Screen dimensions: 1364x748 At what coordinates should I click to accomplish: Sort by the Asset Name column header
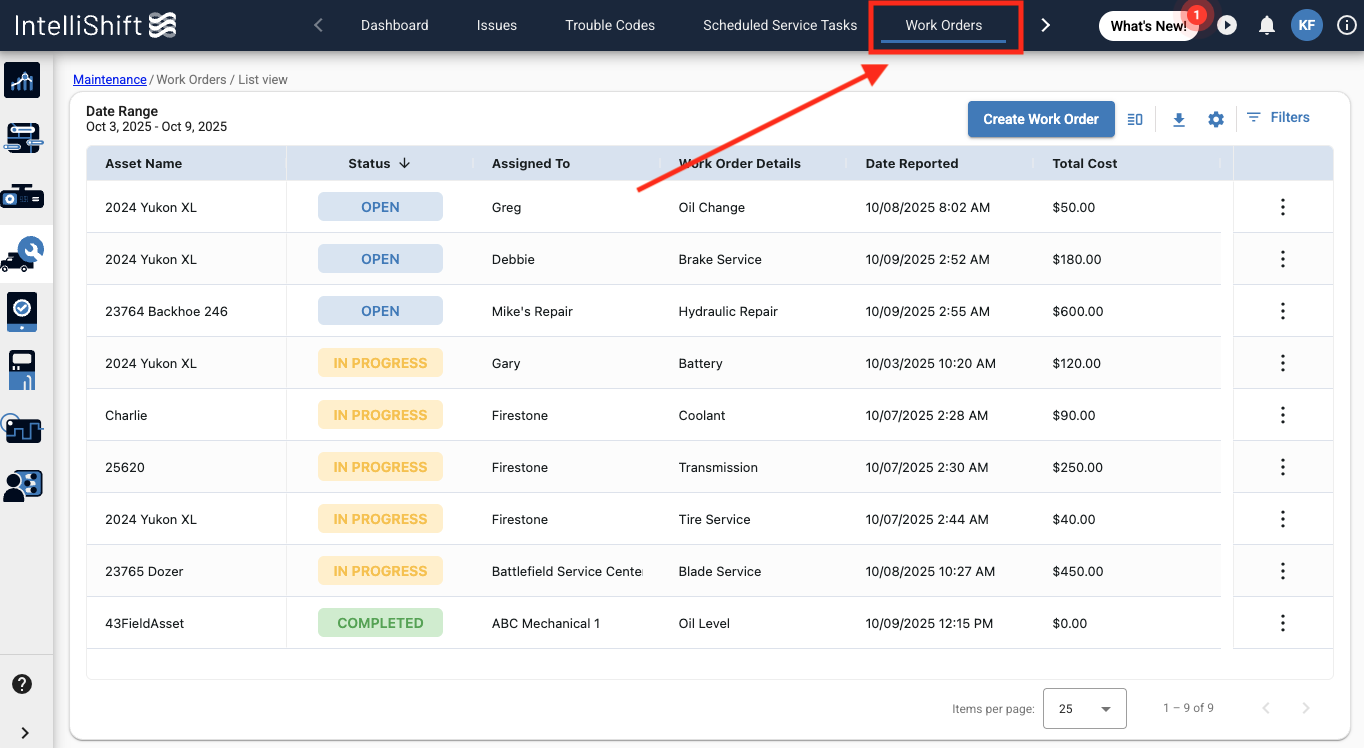pos(143,163)
